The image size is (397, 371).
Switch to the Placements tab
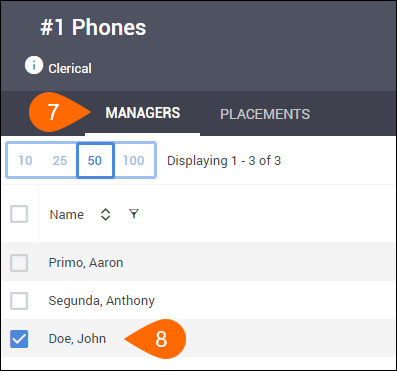[265, 114]
